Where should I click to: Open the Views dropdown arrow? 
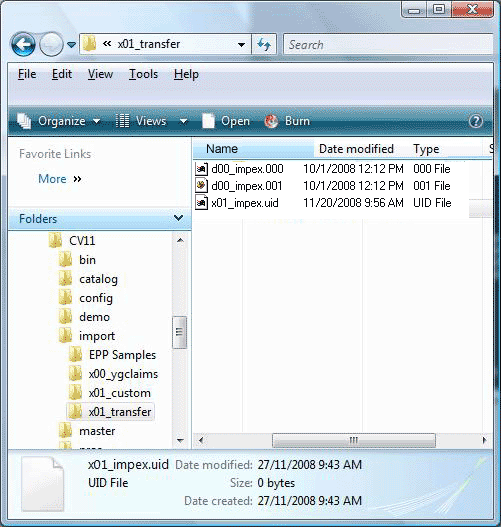tap(183, 121)
